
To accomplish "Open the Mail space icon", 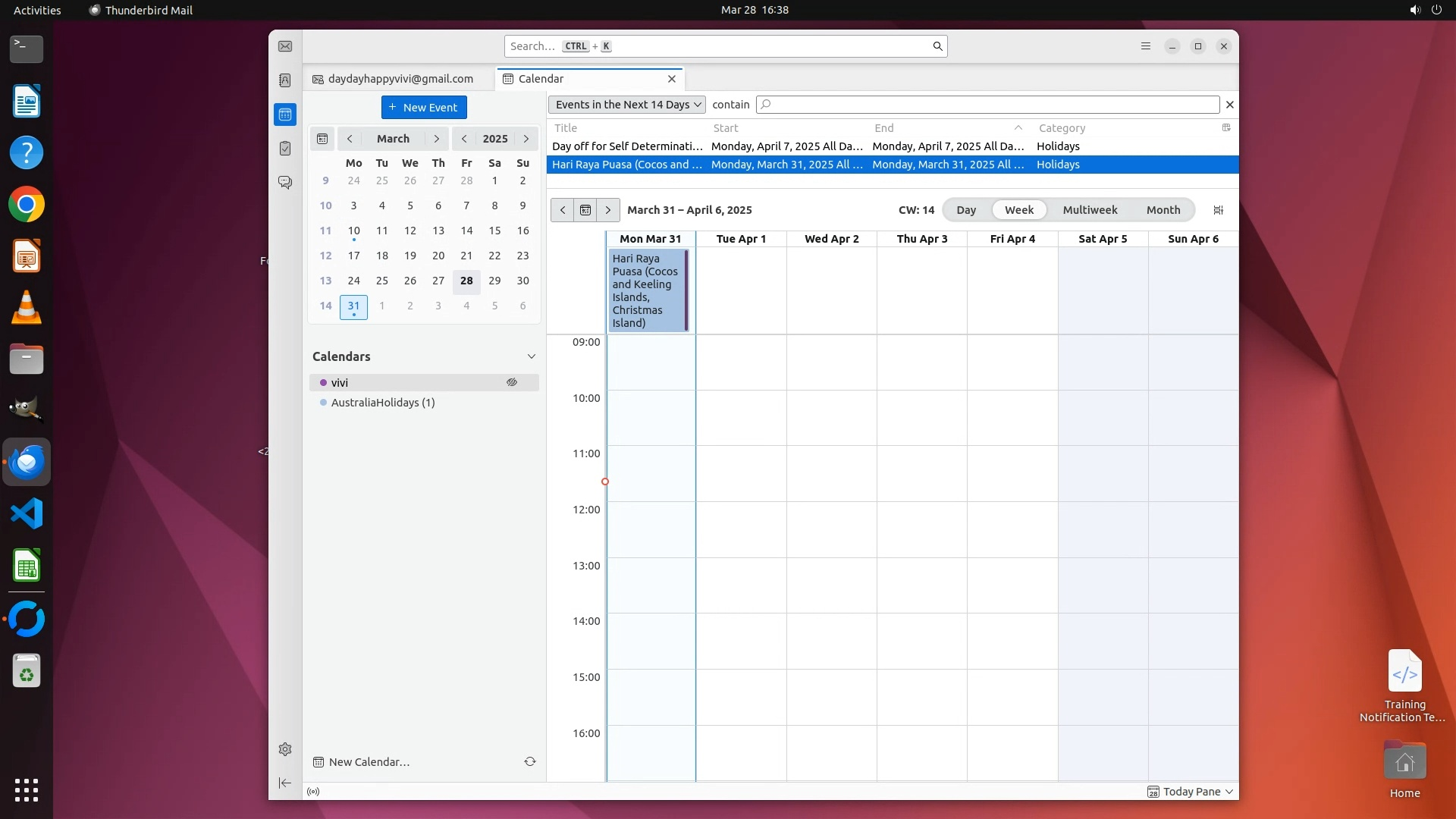I will pos(285,46).
